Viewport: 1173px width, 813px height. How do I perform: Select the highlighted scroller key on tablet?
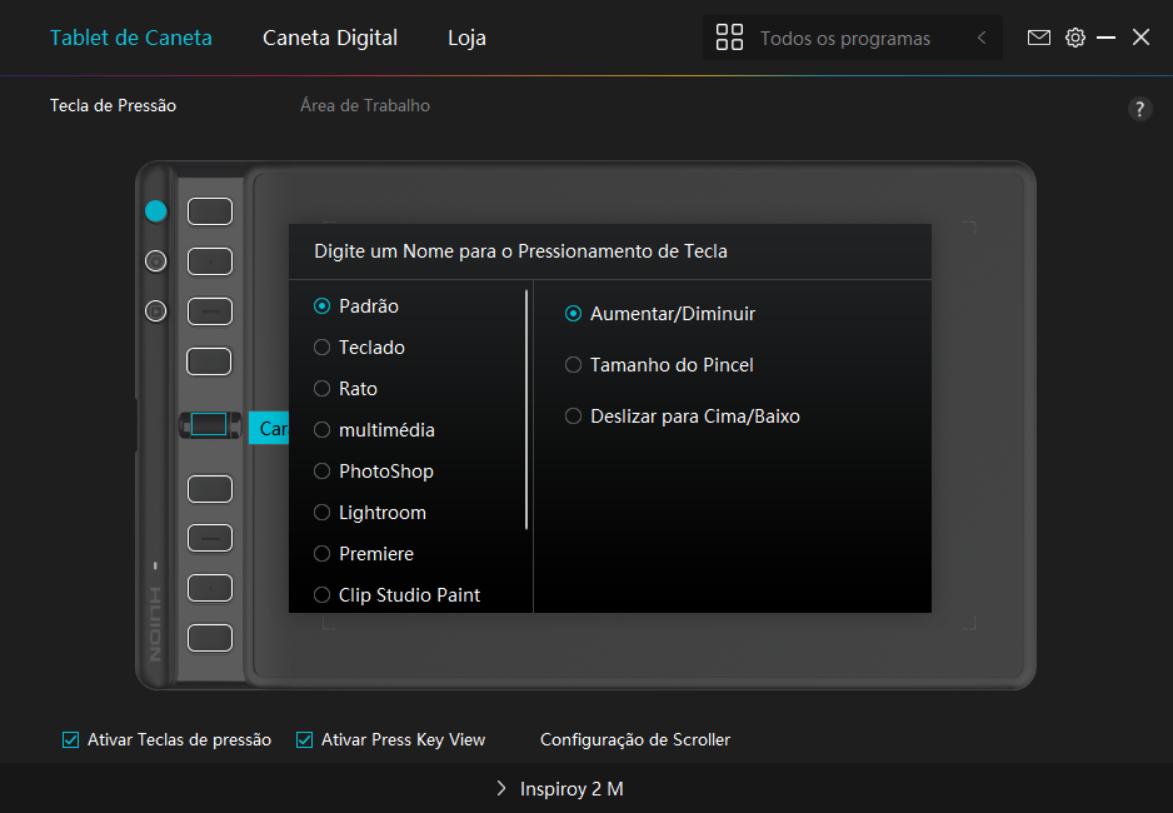[x=209, y=425]
